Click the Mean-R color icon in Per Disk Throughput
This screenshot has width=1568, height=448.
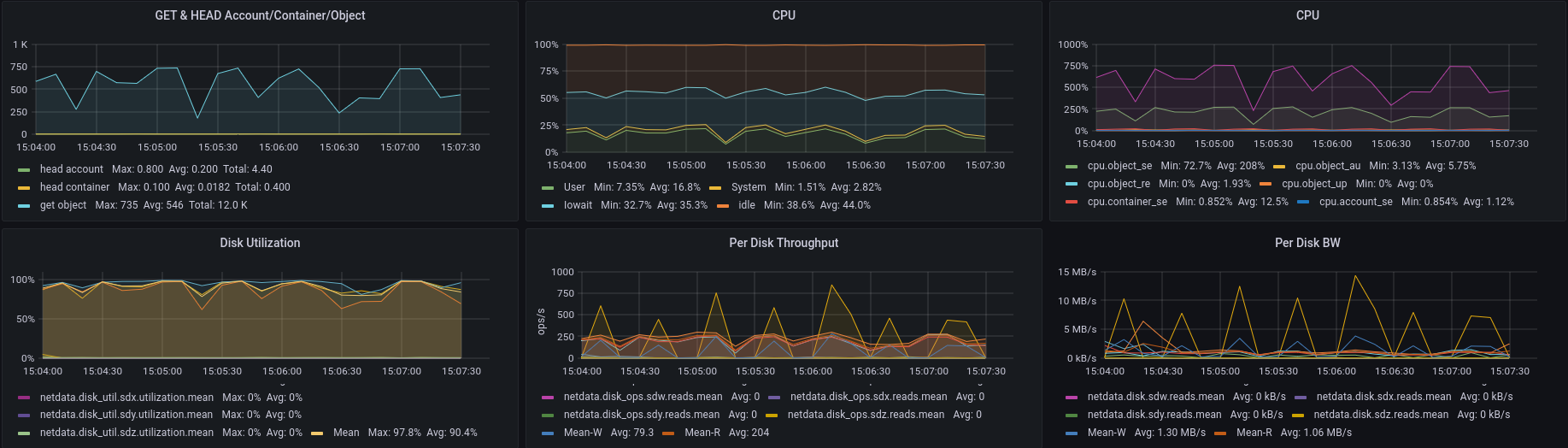pyautogui.click(x=668, y=433)
